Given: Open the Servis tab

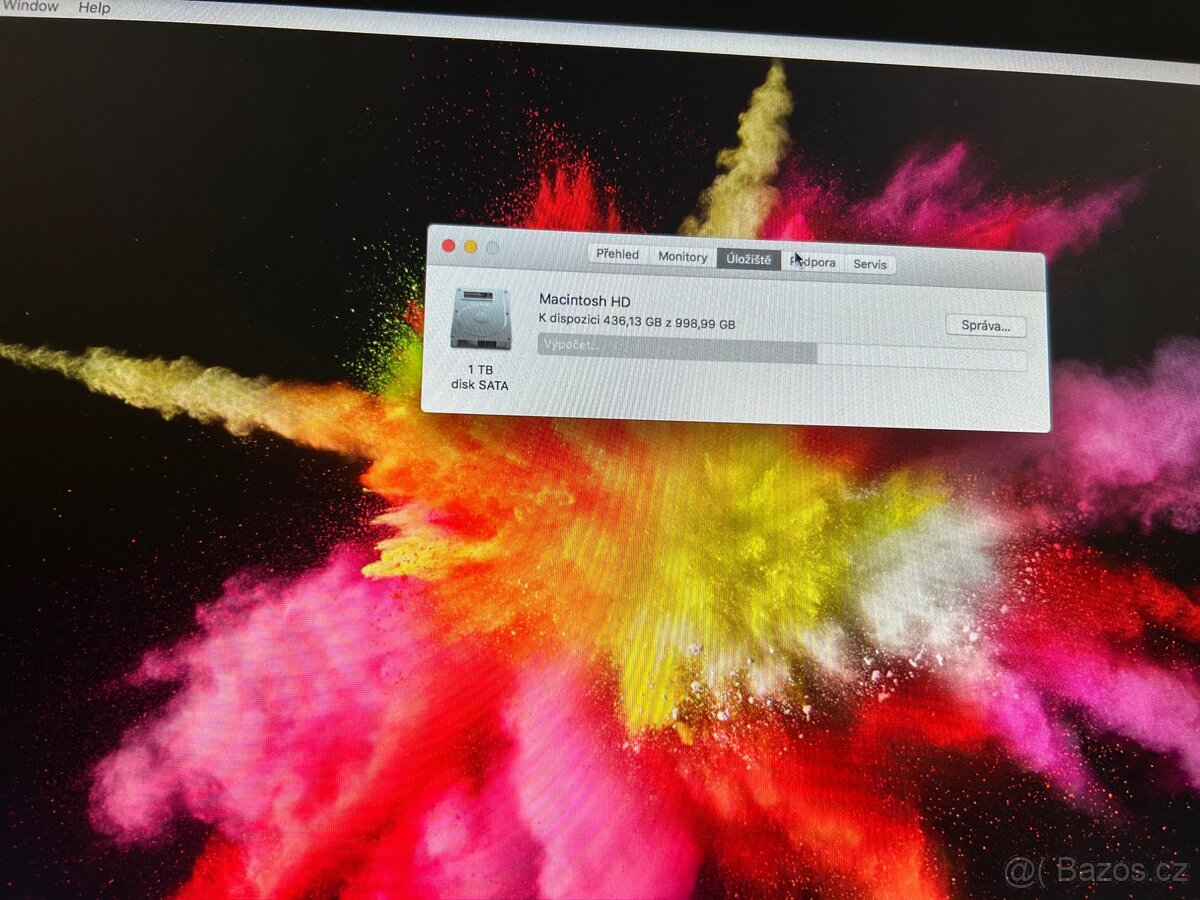Looking at the screenshot, I should [x=871, y=261].
